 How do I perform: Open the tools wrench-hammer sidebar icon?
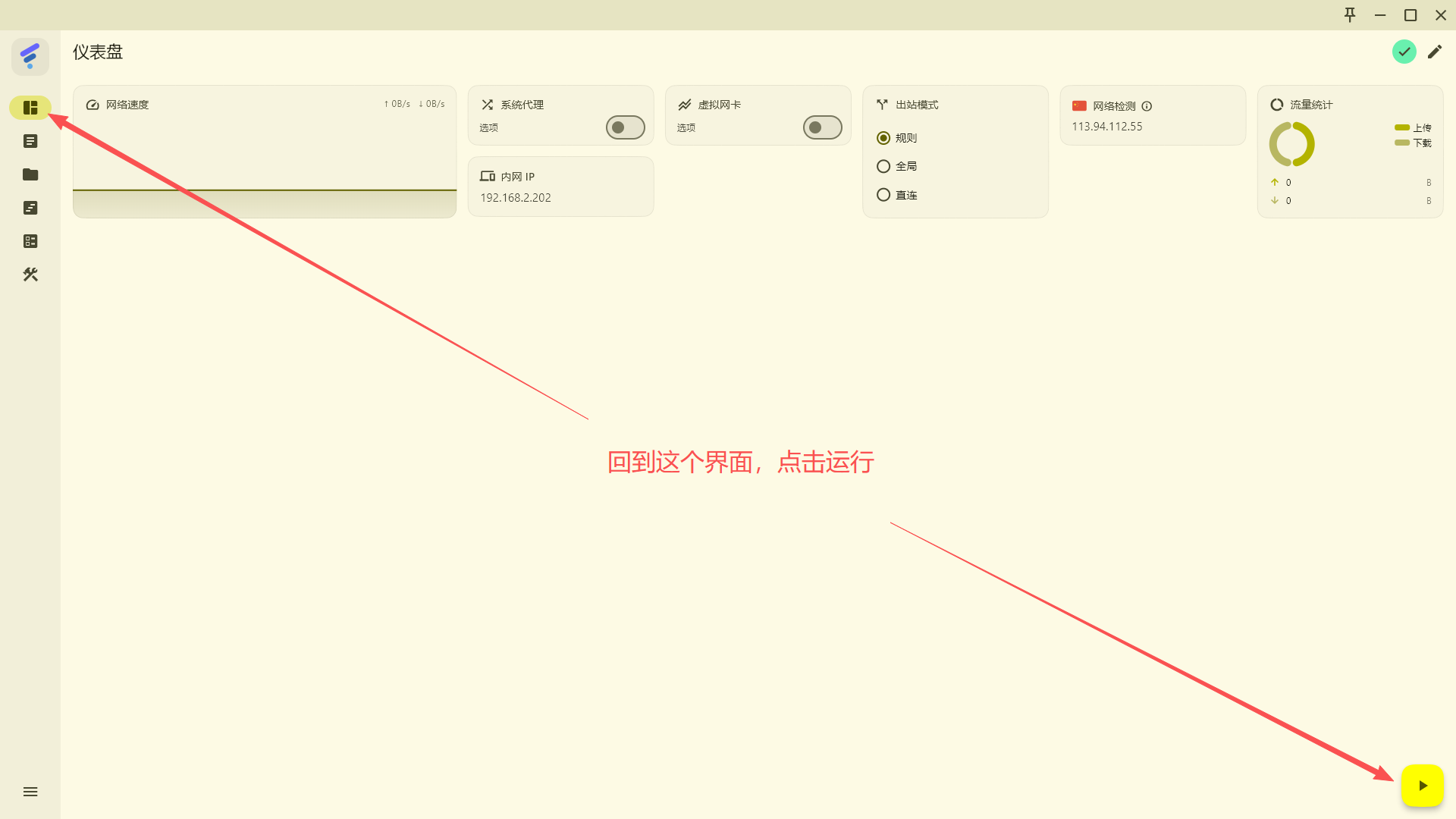pos(30,275)
